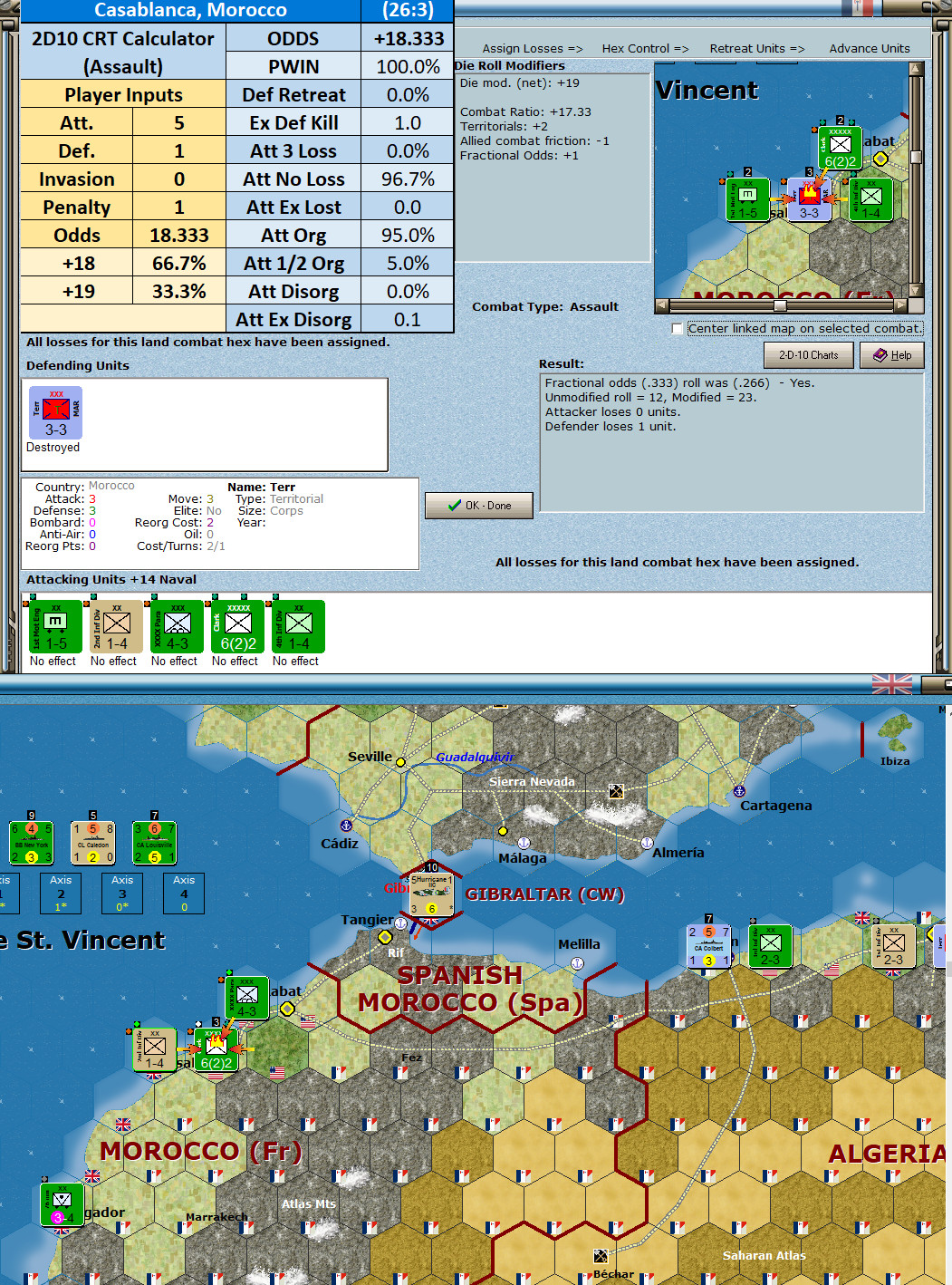Open the Help button
Image resolution: width=952 pixels, height=1285 pixels.
point(892,355)
